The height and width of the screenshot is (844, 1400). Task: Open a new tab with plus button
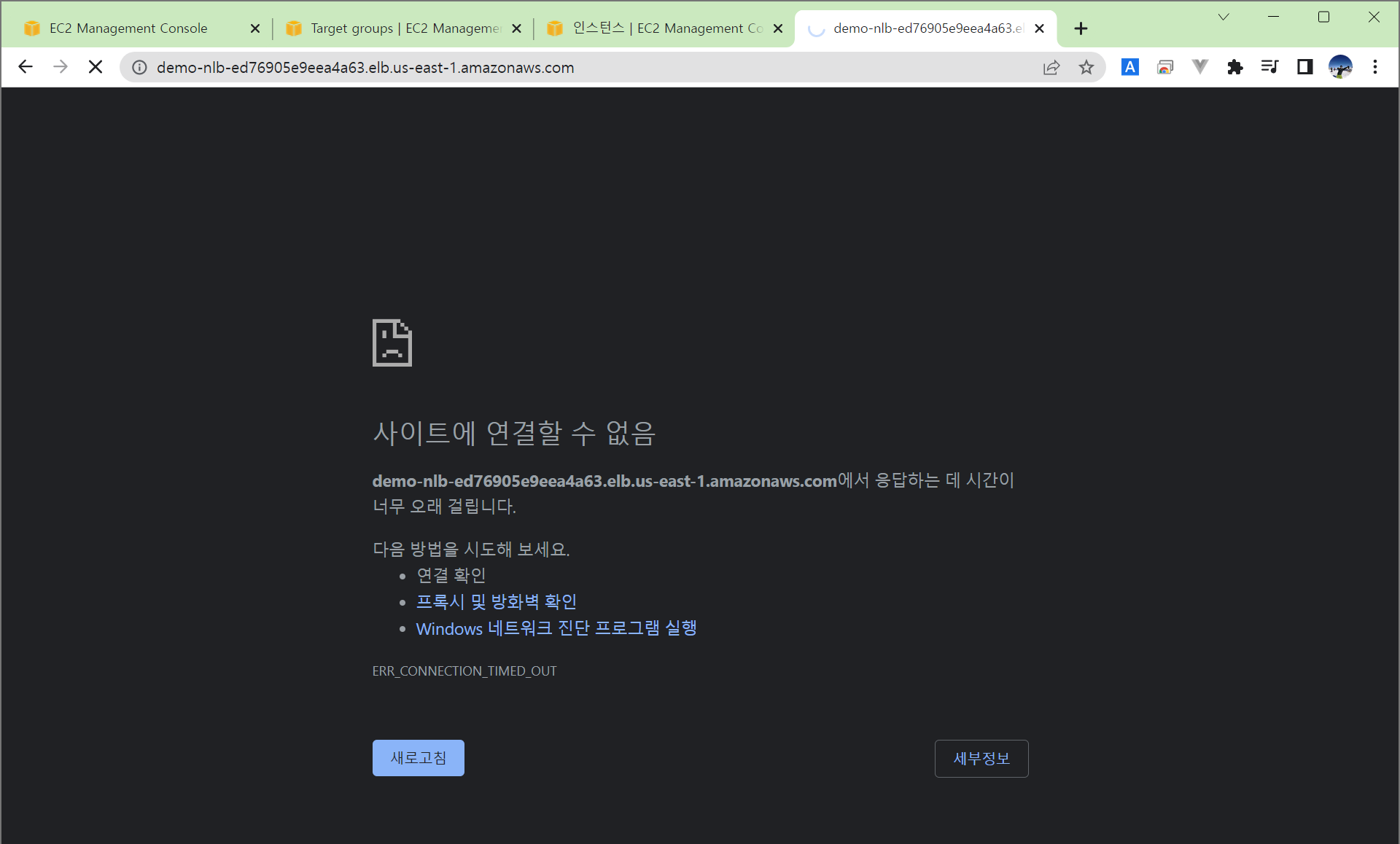pos(1081,28)
